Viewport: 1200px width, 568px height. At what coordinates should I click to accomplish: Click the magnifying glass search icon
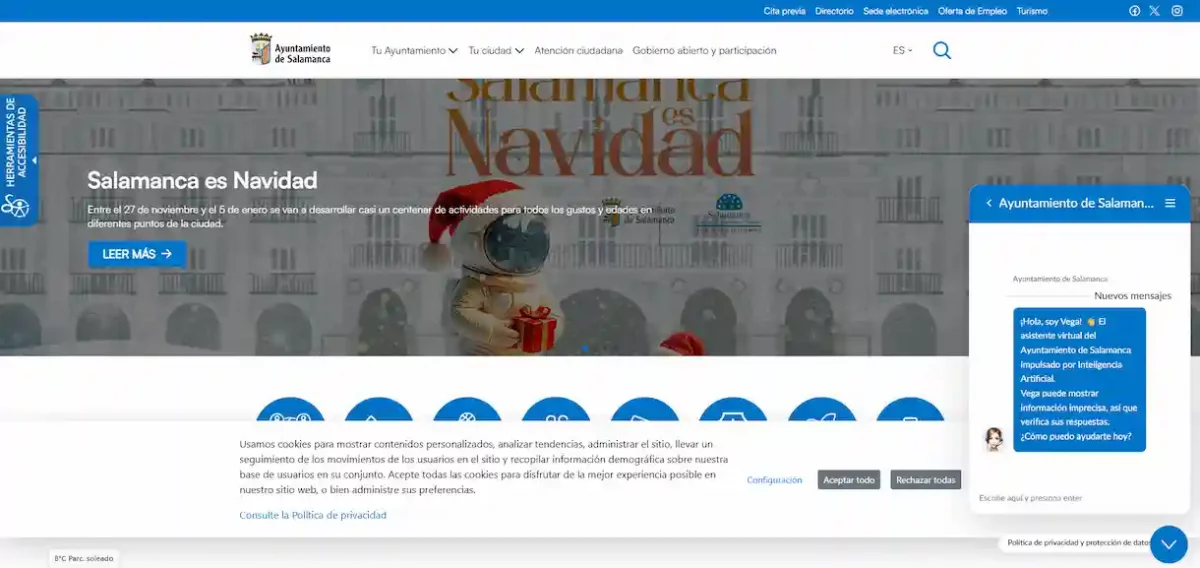point(942,50)
